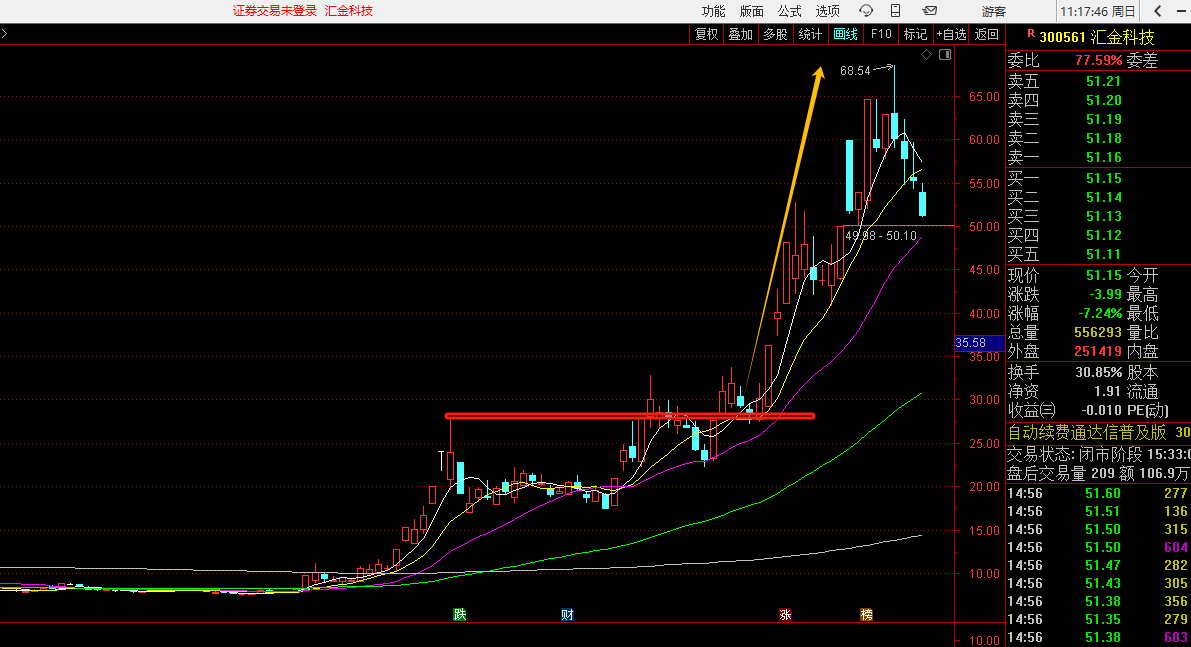Click the 叠加 overlay button
This screenshot has width=1191, height=647.
click(741, 34)
